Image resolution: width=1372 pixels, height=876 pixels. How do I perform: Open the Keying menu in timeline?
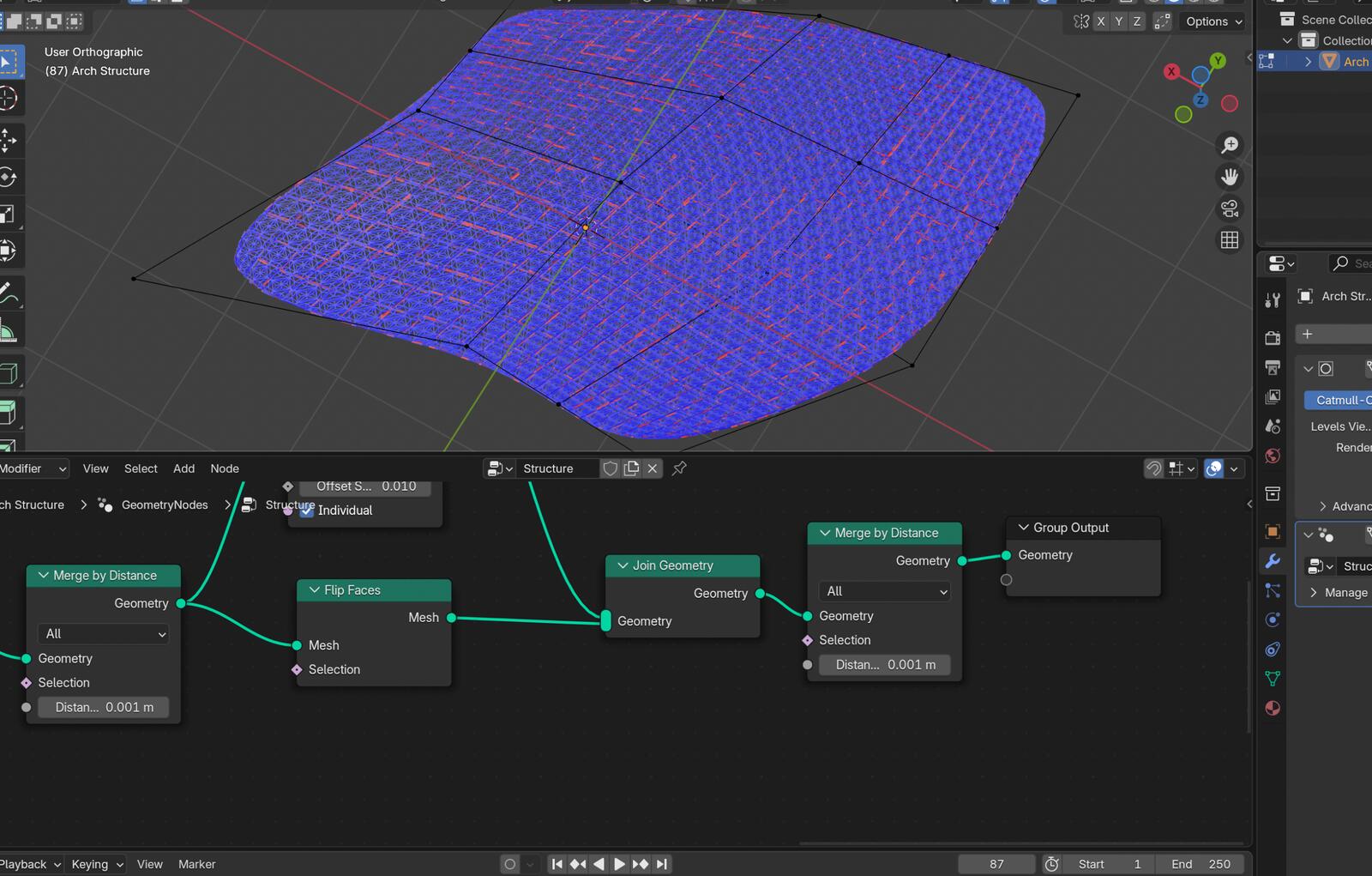pos(97,864)
